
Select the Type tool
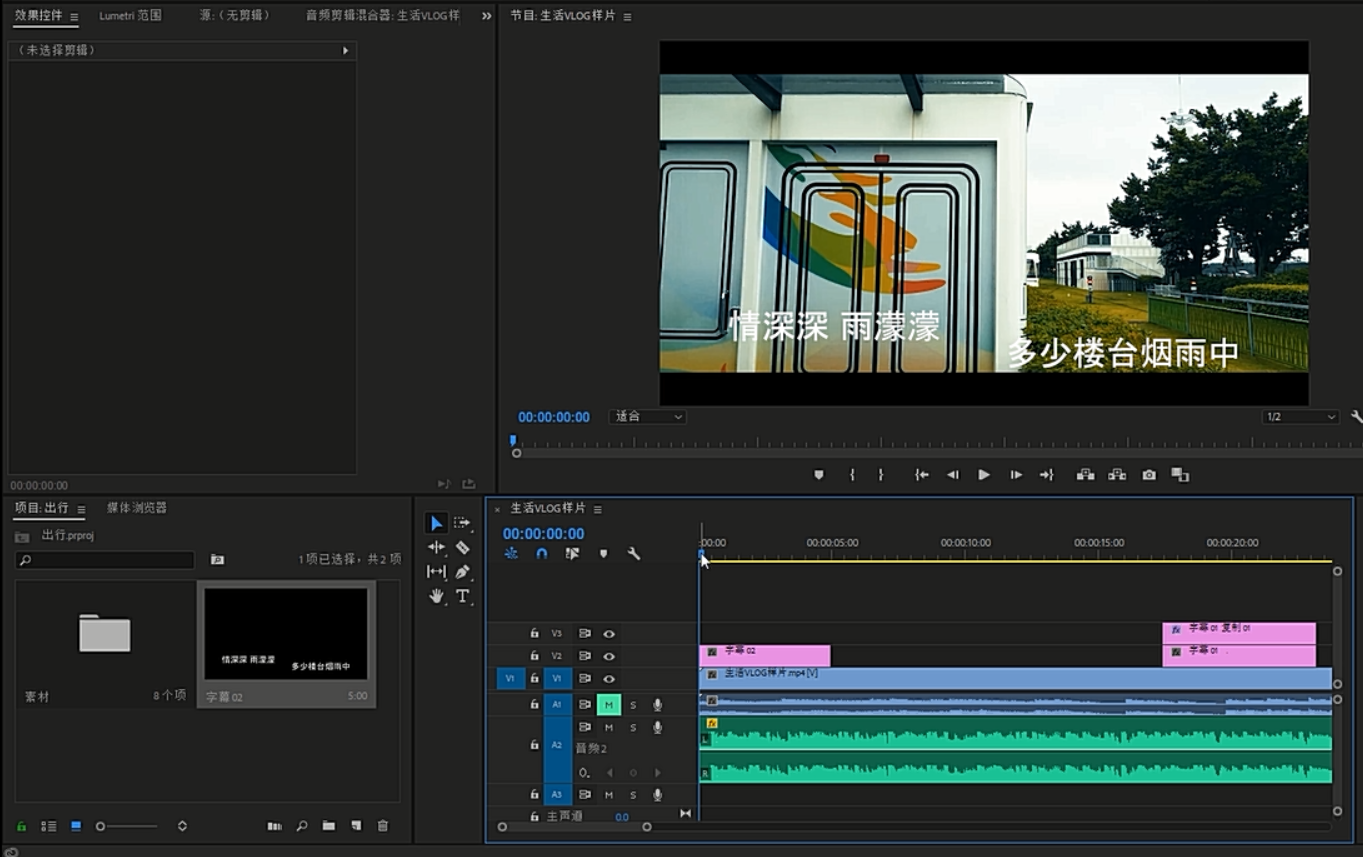(462, 596)
